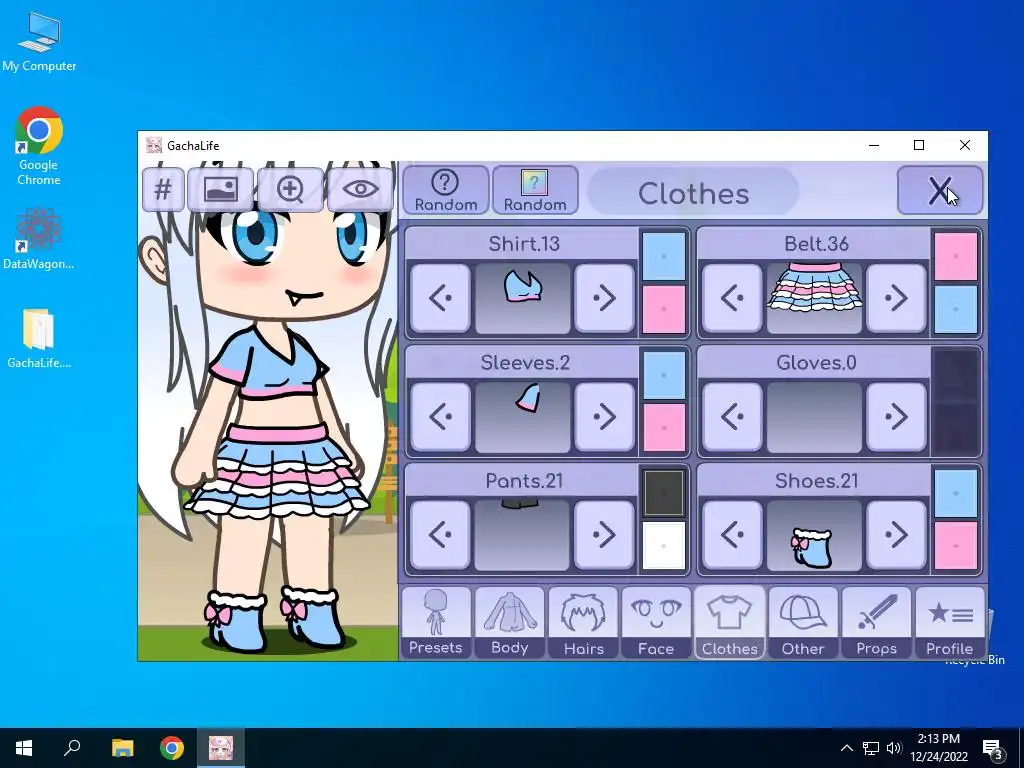
Task: Pick the blue Shirt color swatch
Action: (x=664, y=256)
